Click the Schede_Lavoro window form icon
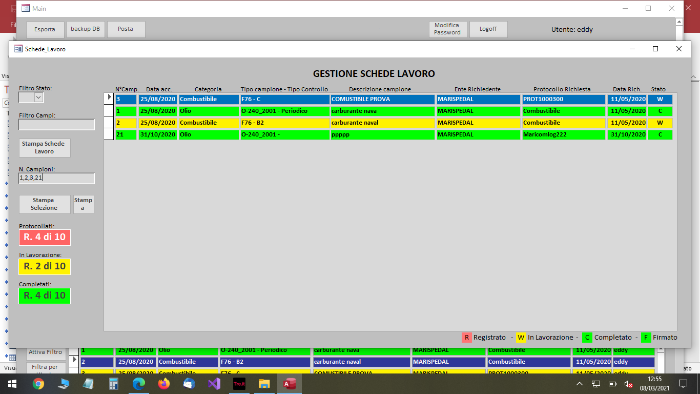The image size is (700, 394). click(x=18, y=49)
